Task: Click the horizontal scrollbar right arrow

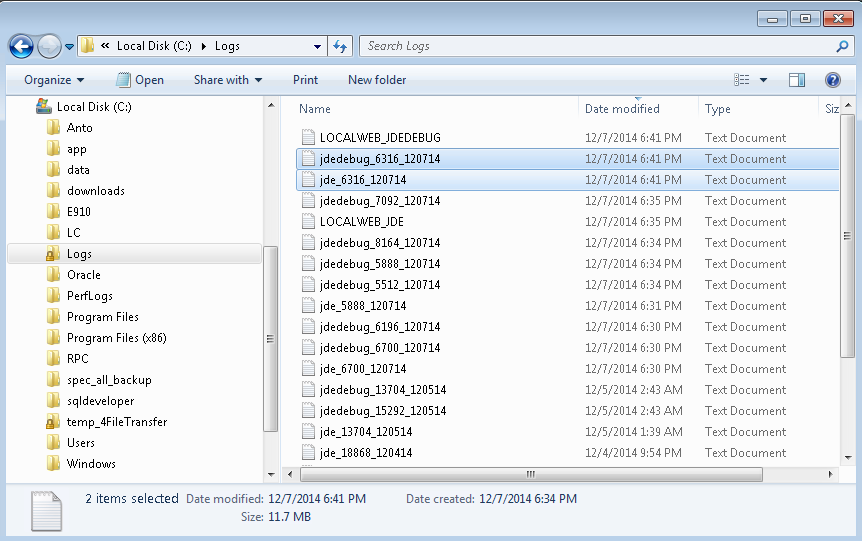Action: point(830,474)
